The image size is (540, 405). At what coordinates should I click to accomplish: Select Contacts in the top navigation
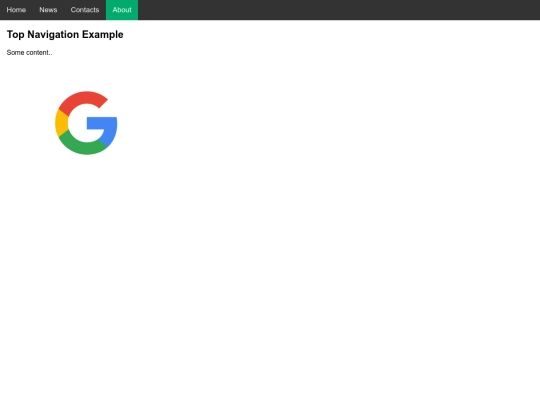[85, 10]
